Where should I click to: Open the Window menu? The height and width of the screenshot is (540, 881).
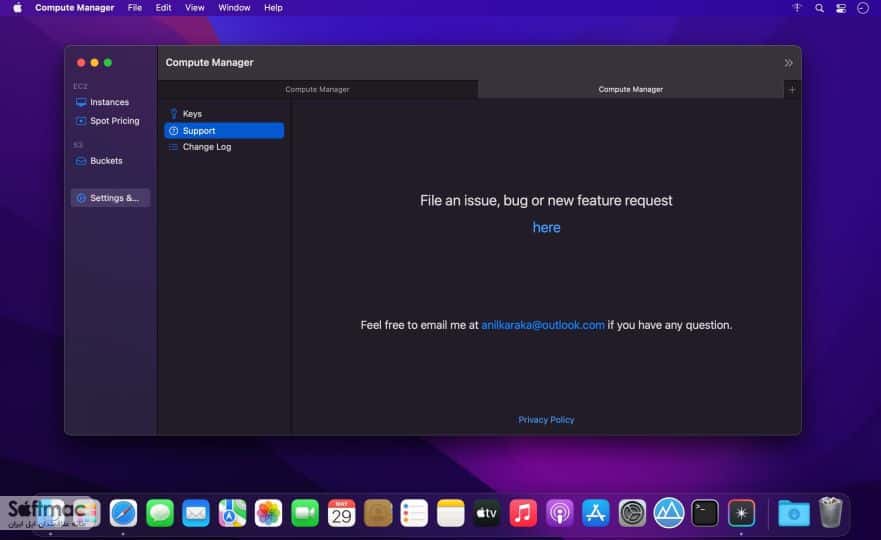(234, 8)
